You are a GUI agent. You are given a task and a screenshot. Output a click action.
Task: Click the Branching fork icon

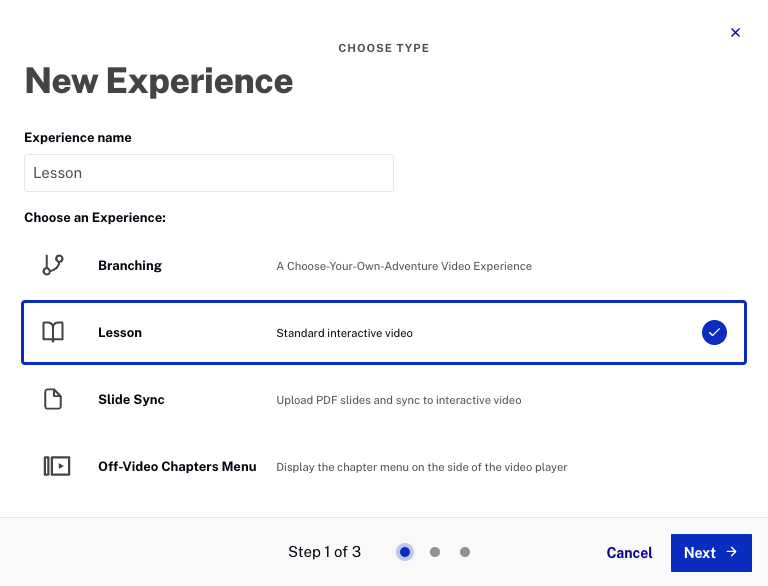coord(53,265)
